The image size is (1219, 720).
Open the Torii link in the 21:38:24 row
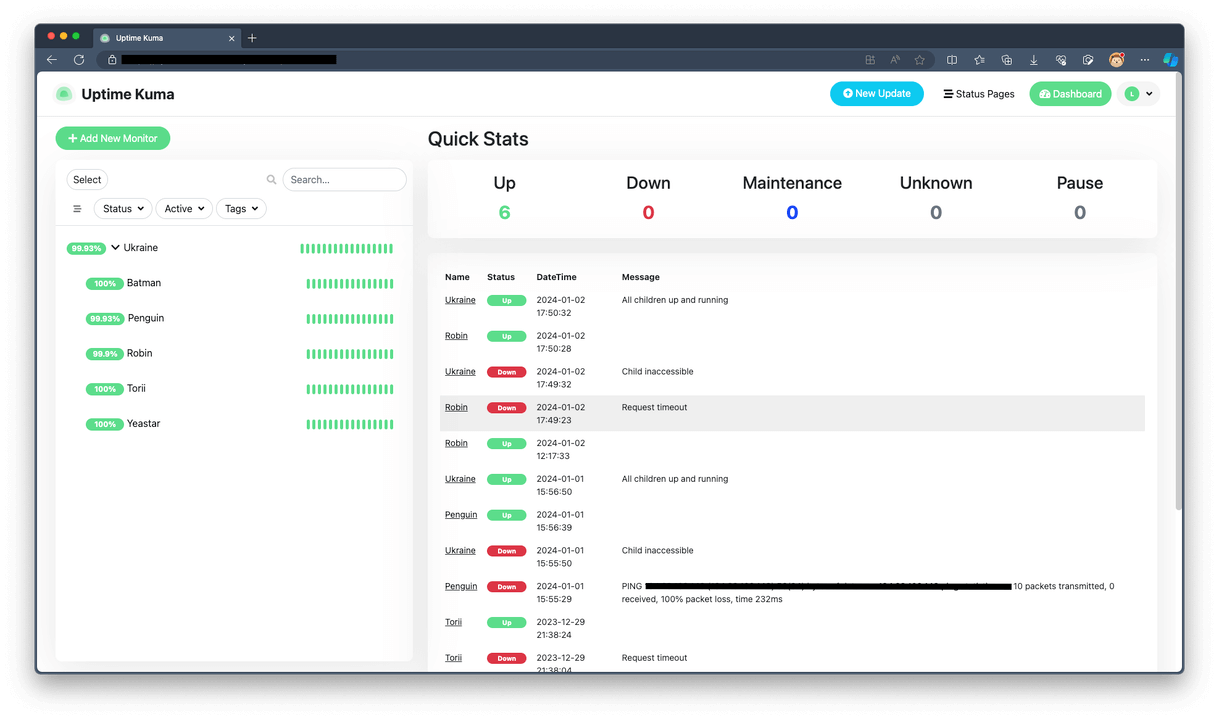coord(453,622)
